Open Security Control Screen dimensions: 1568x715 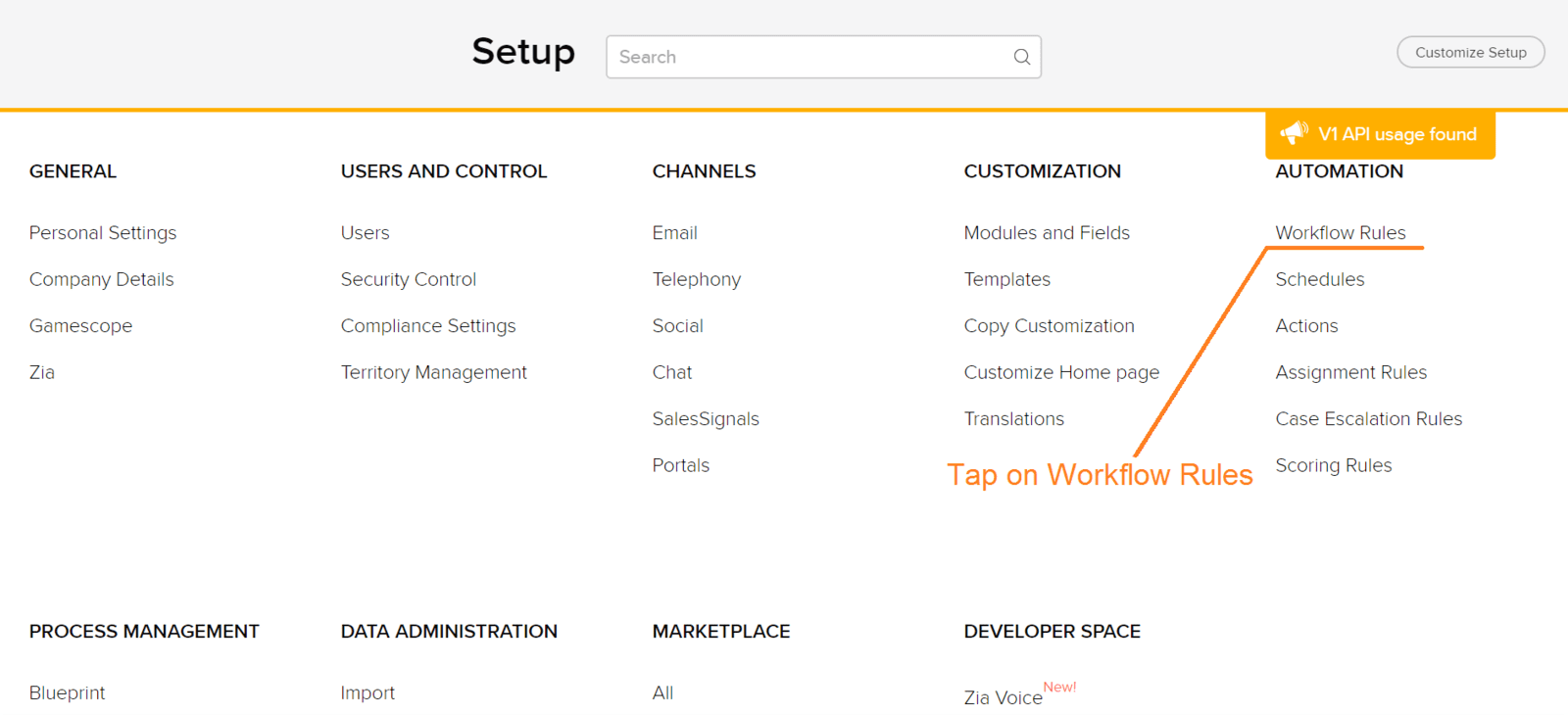tap(409, 279)
